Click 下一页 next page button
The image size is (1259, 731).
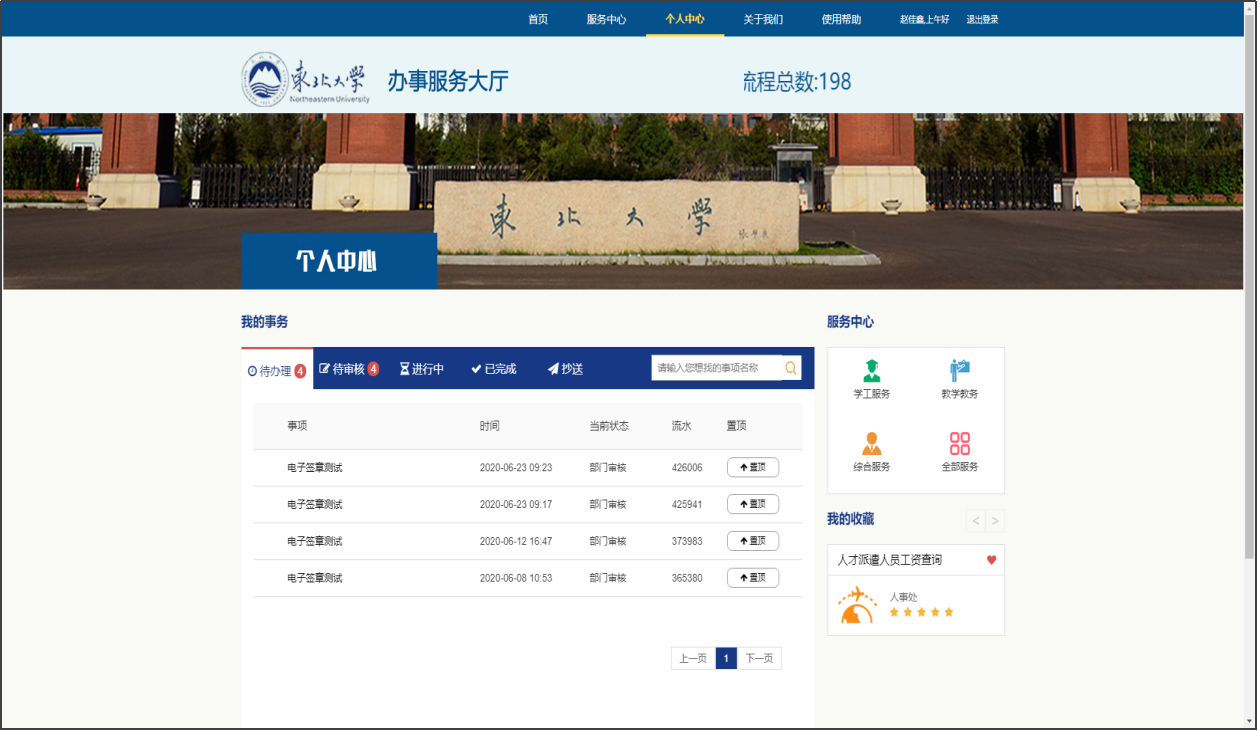[x=759, y=658]
